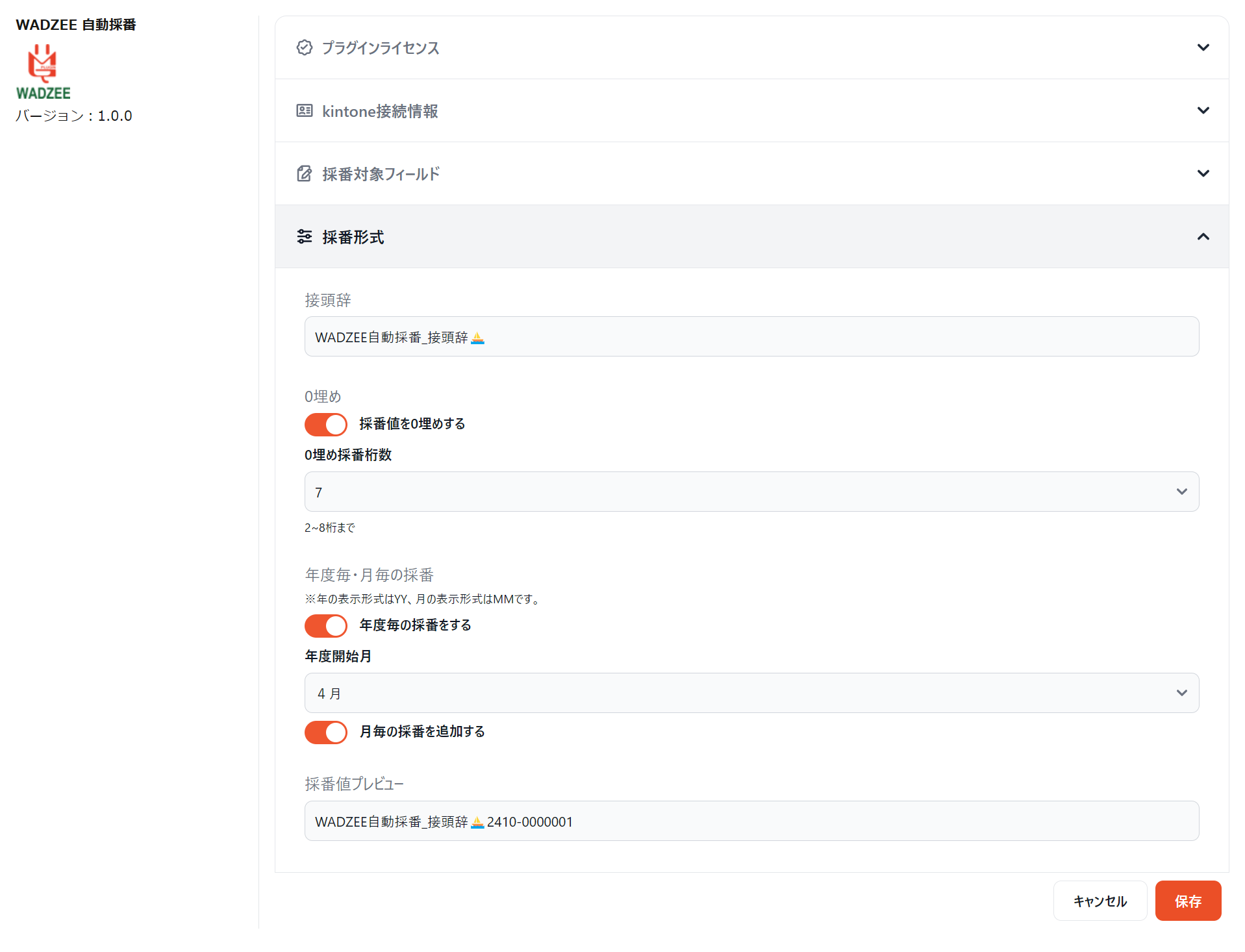Click the 保存 button
The width and height of the screenshot is (1245, 952).
[1187, 901]
